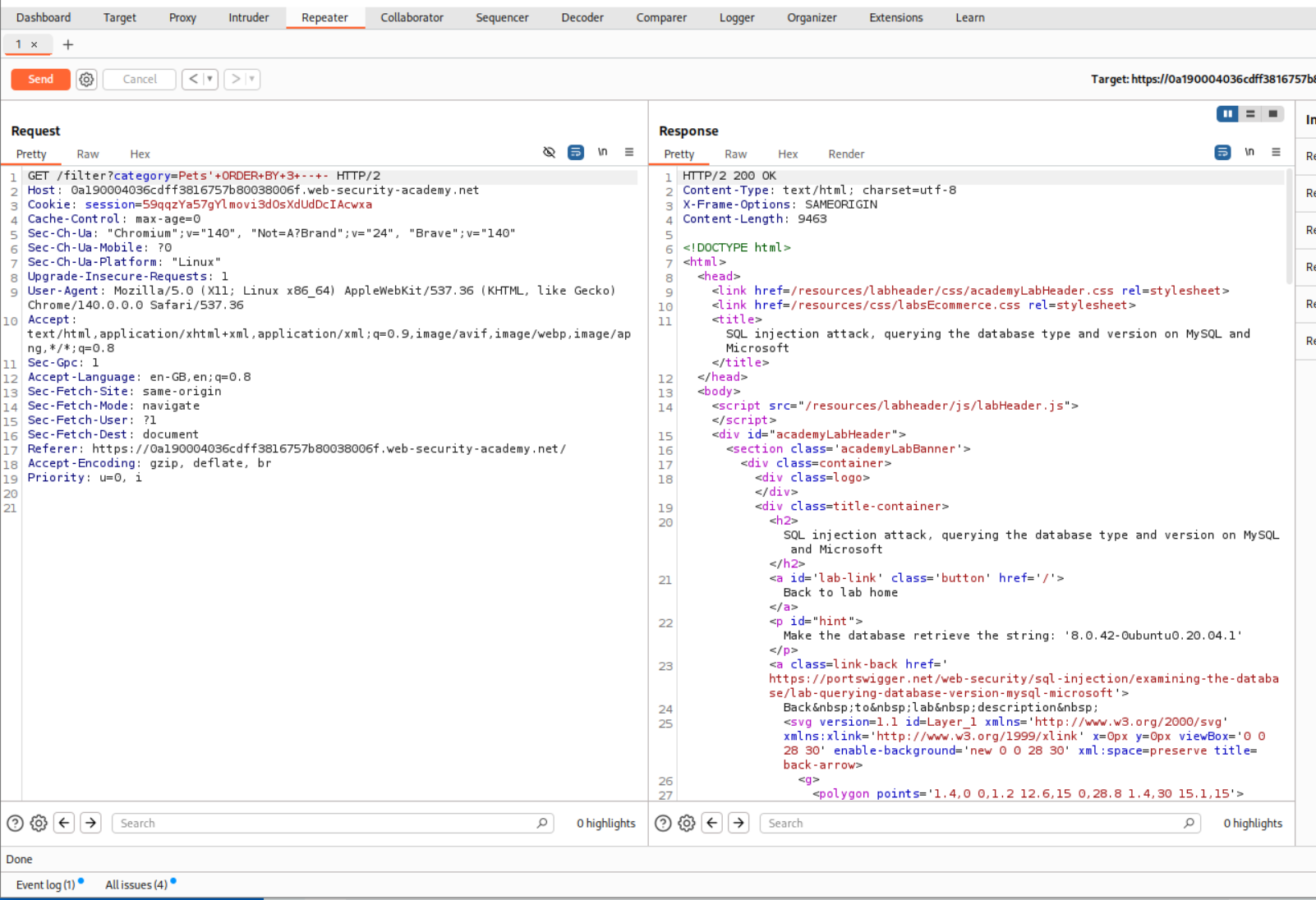Viewport: 1316px width, 900px height.
Task: Click the 0 highlights counter under the Response
Action: [1252, 822]
